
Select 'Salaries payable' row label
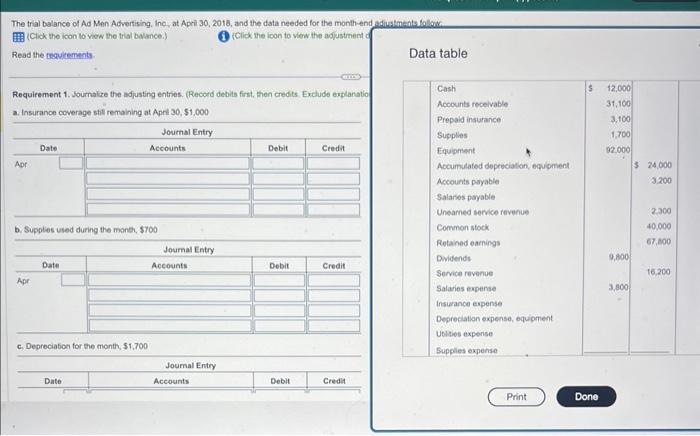click(466, 197)
